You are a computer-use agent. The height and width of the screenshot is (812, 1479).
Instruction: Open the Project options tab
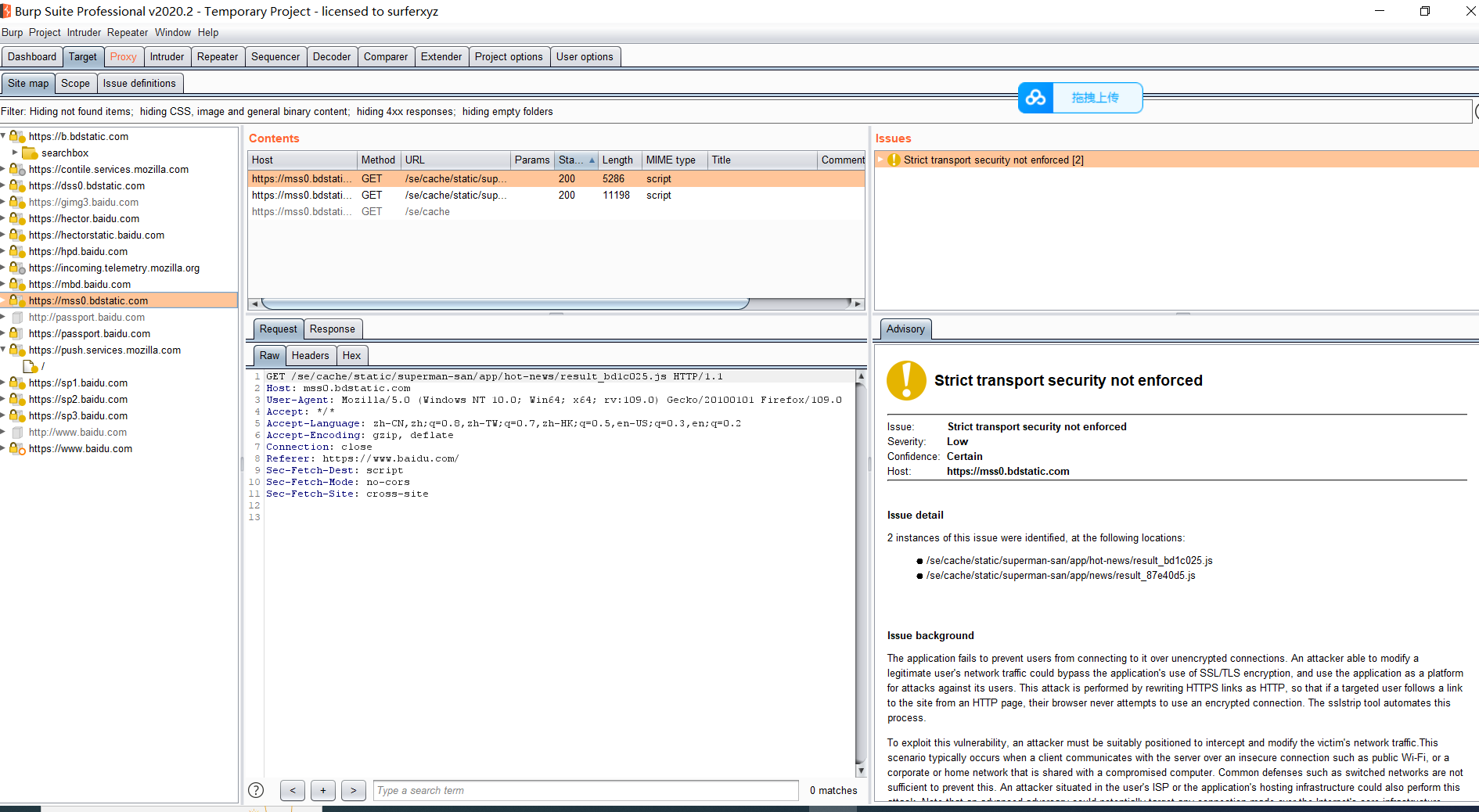pos(509,56)
